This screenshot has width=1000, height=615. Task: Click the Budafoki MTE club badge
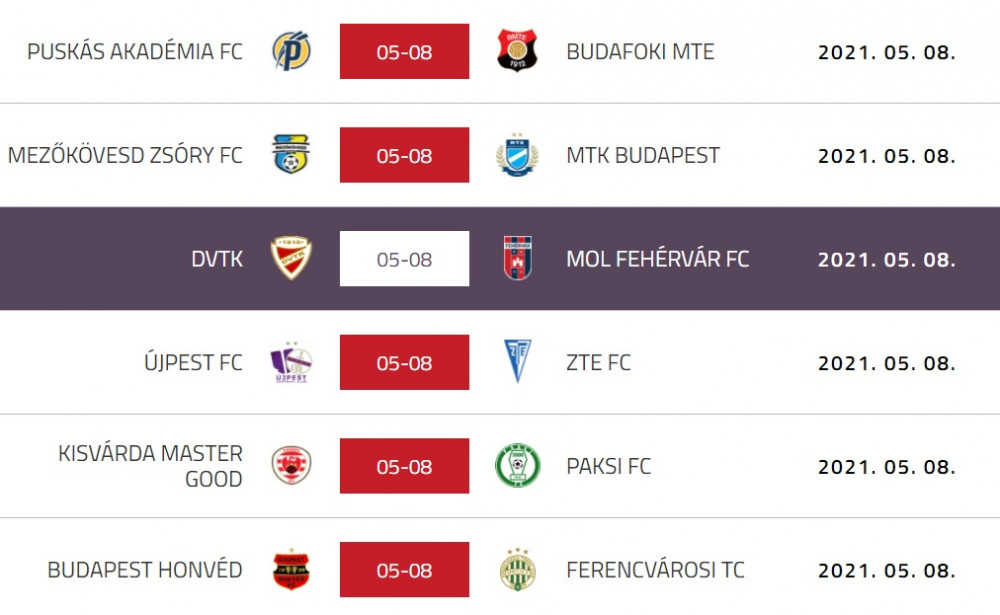[517, 50]
